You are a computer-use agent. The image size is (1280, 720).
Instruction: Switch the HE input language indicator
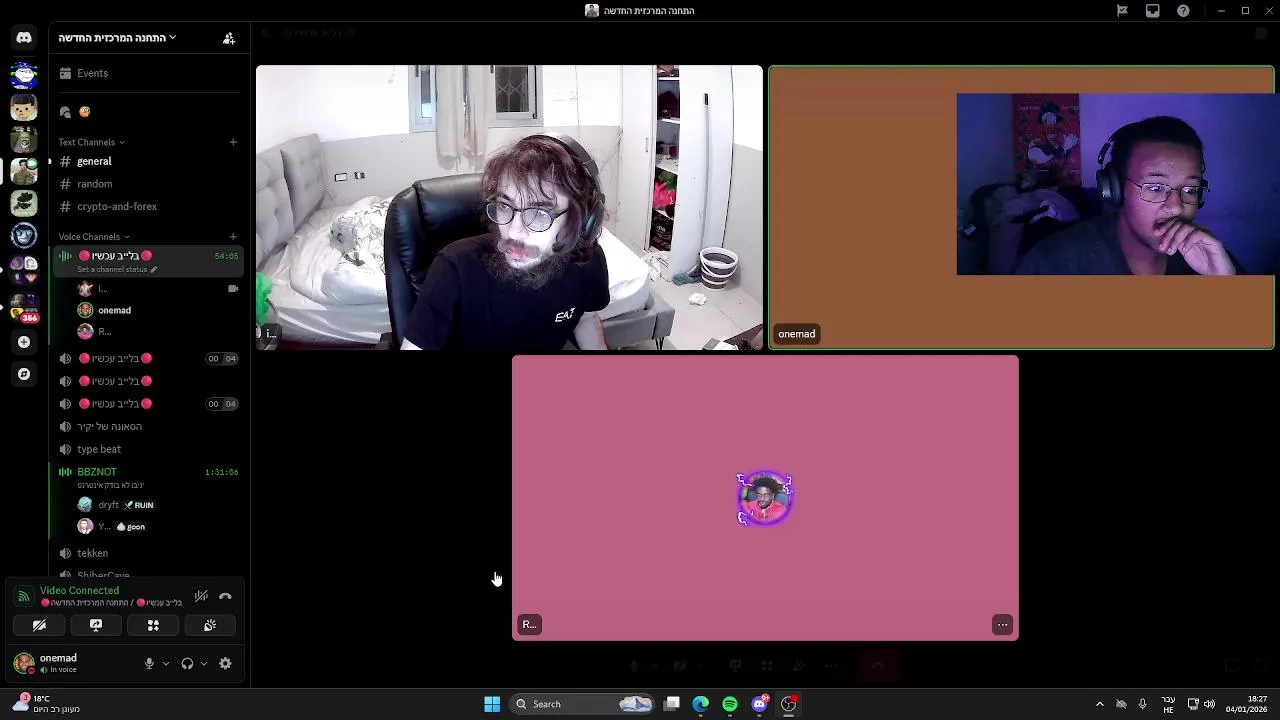pyautogui.click(x=1168, y=704)
